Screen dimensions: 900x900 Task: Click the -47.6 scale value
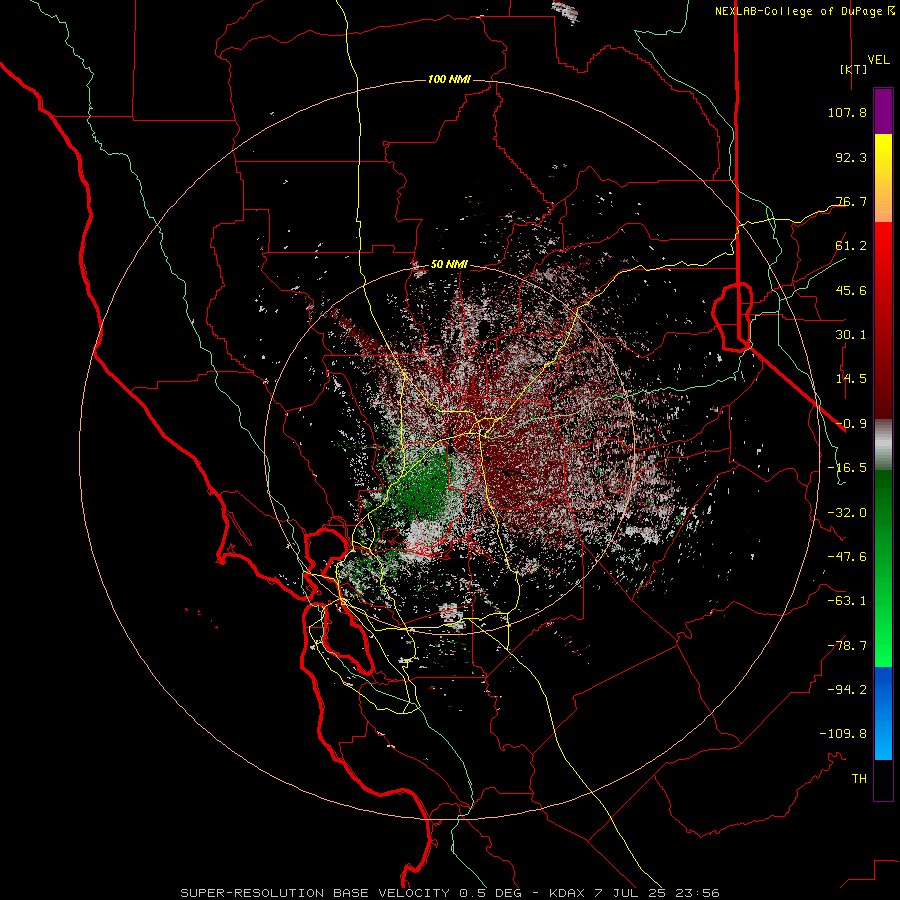(847, 557)
